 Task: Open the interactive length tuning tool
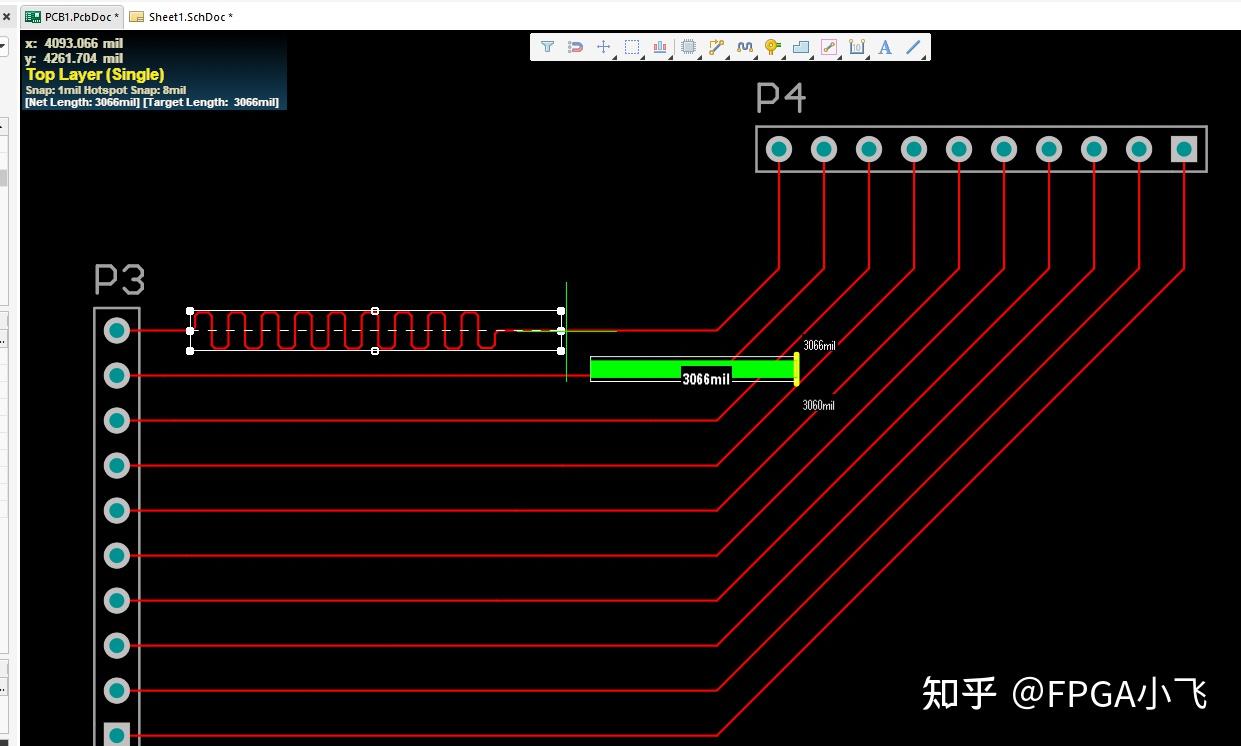tap(745, 46)
